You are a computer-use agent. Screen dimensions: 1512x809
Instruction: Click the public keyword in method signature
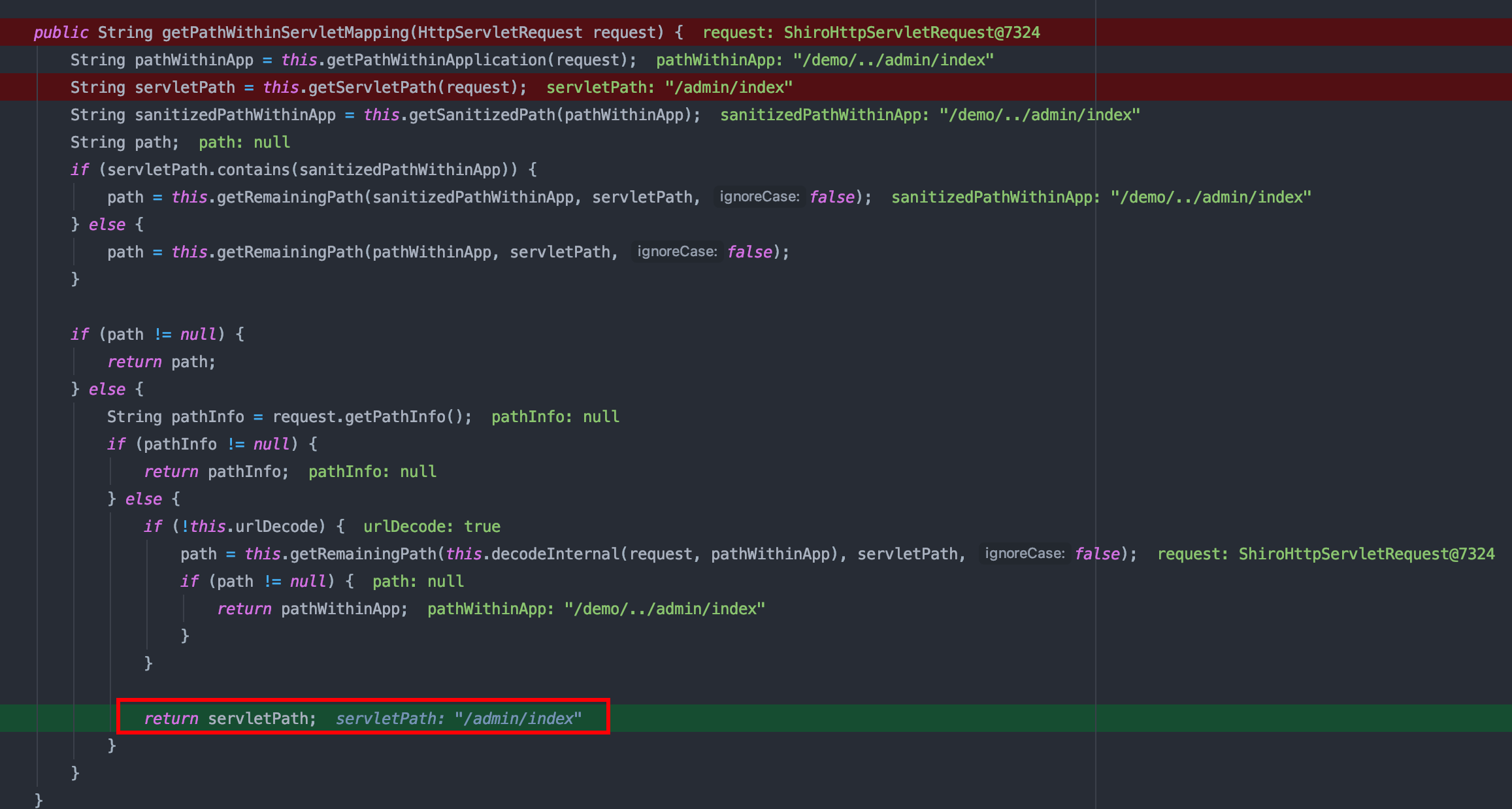point(61,33)
